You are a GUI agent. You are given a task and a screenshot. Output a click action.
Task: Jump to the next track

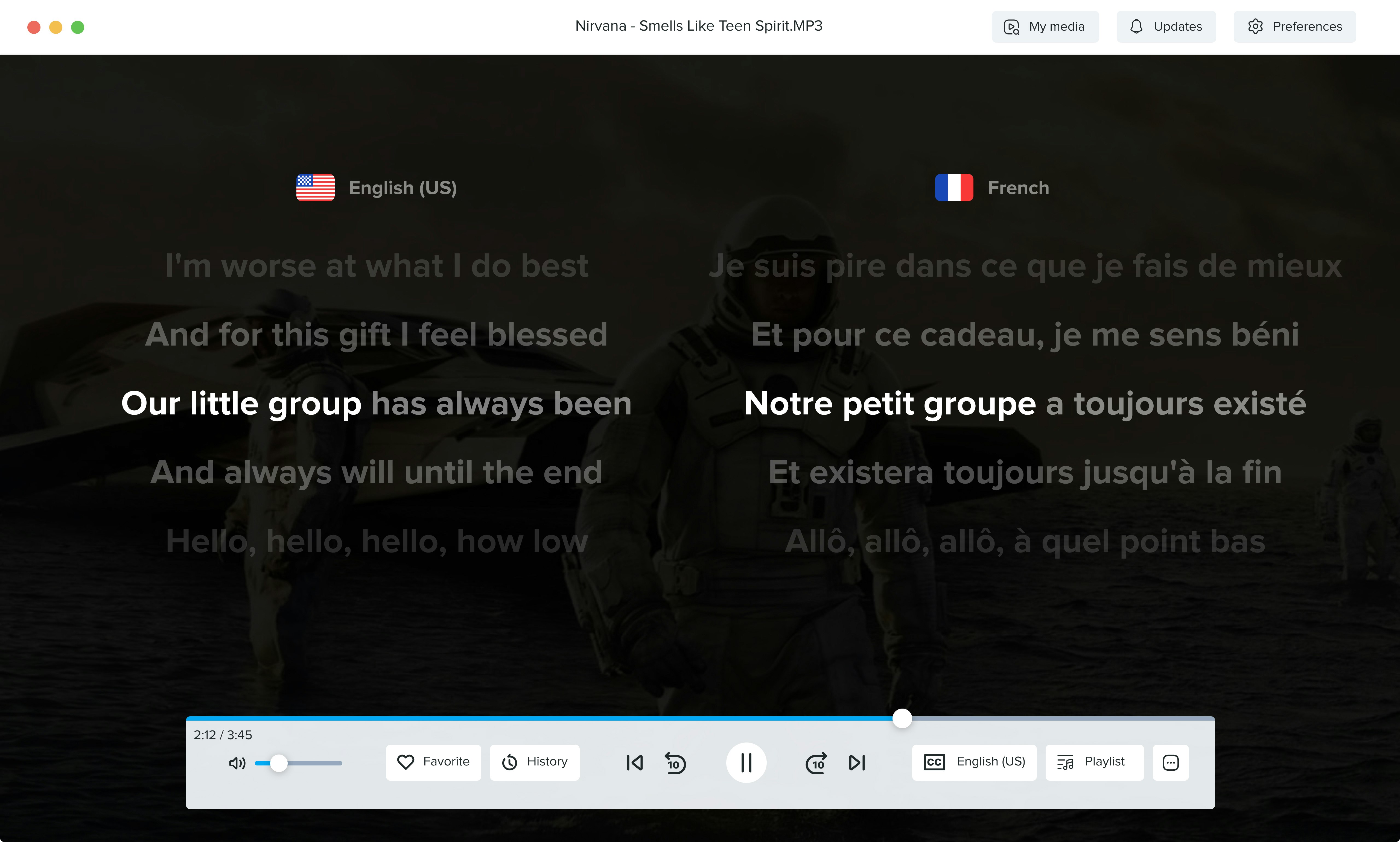pyautogui.click(x=856, y=762)
